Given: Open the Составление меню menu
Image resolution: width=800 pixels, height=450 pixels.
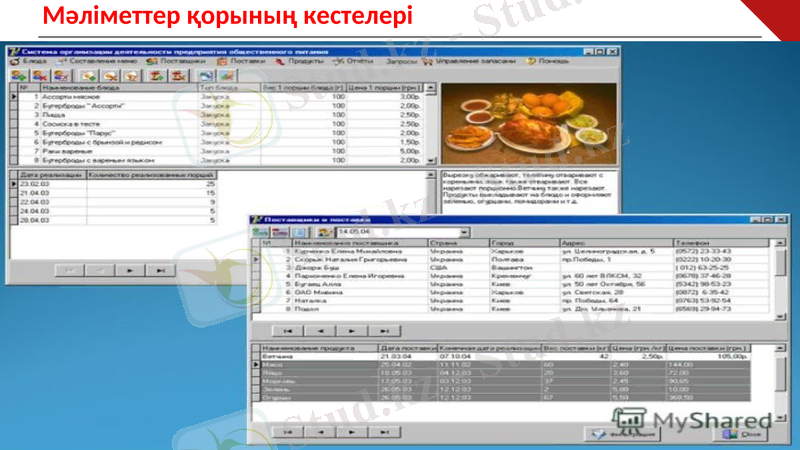Looking at the screenshot, I should (98, 61).
